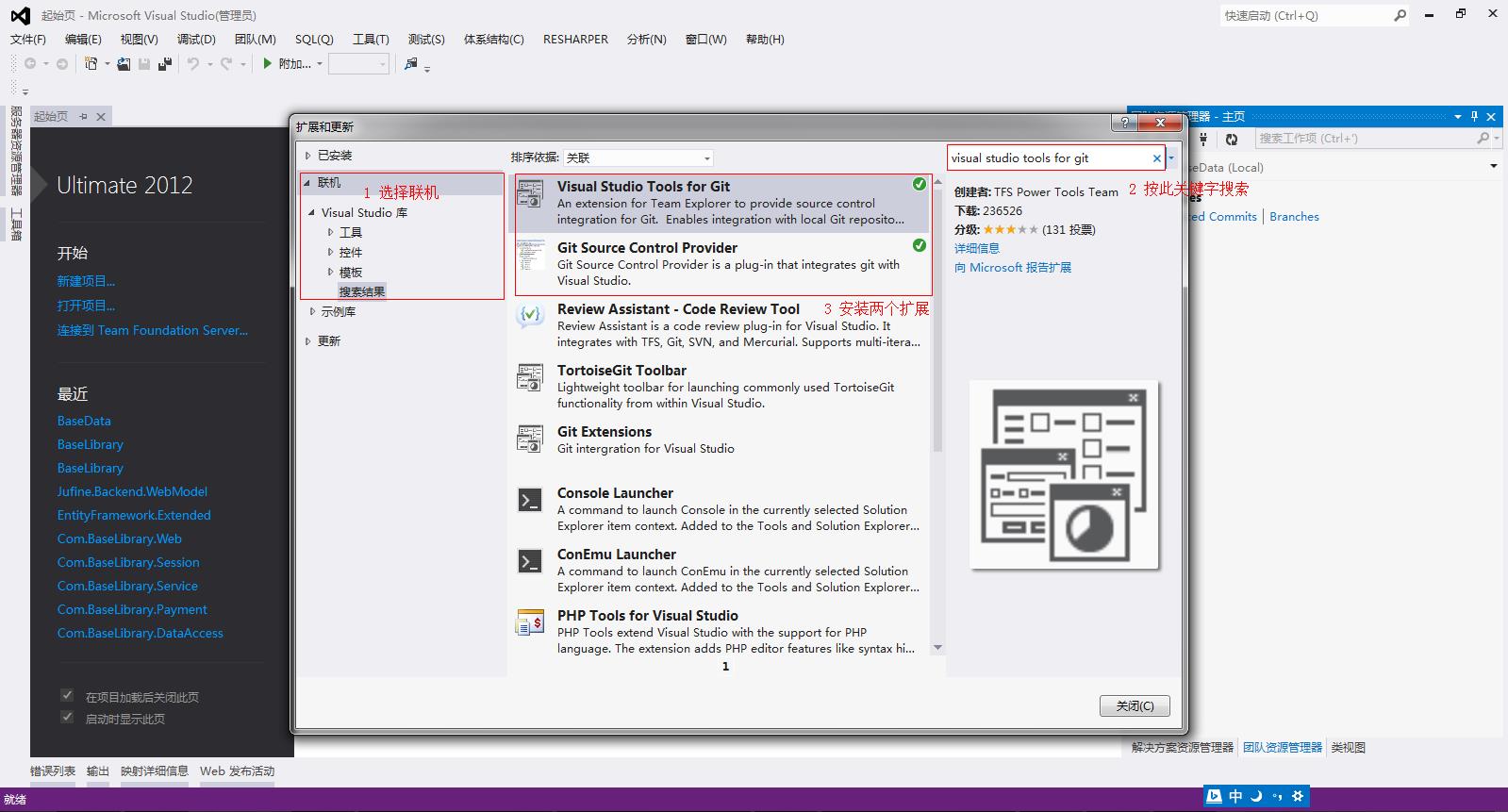Open the extension search box dropdown arrow

coord(1171,158)
